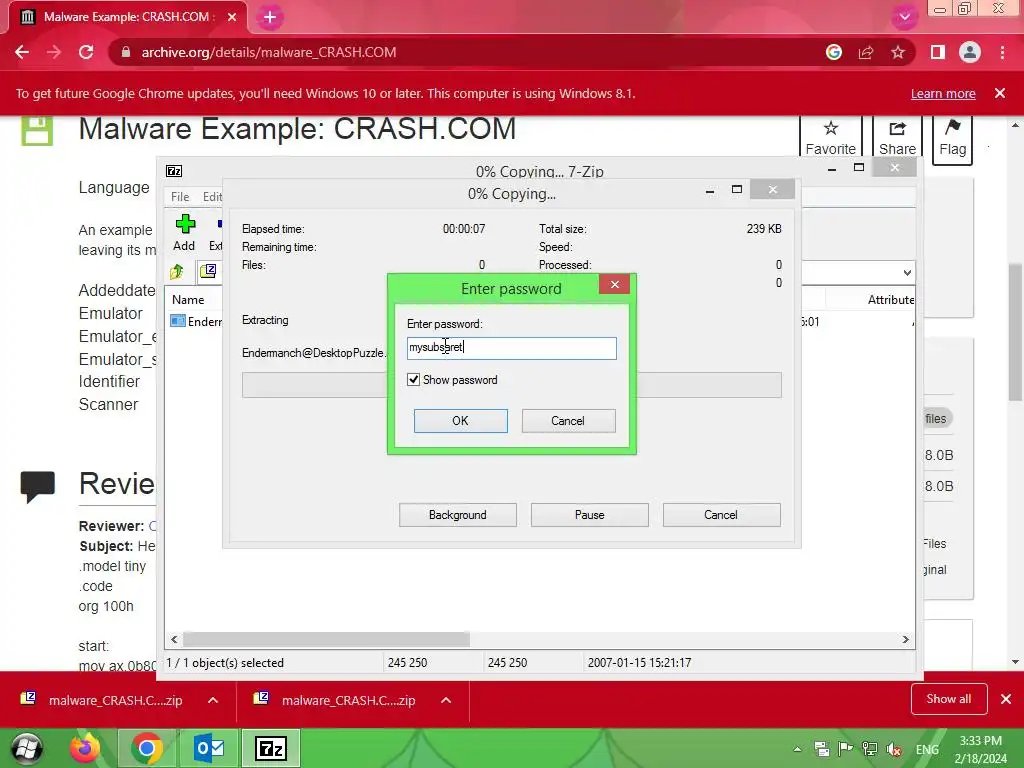Click the Attributes column header in 7-Zip
This screenshot has width=1024, height=768.
[890, 300]
